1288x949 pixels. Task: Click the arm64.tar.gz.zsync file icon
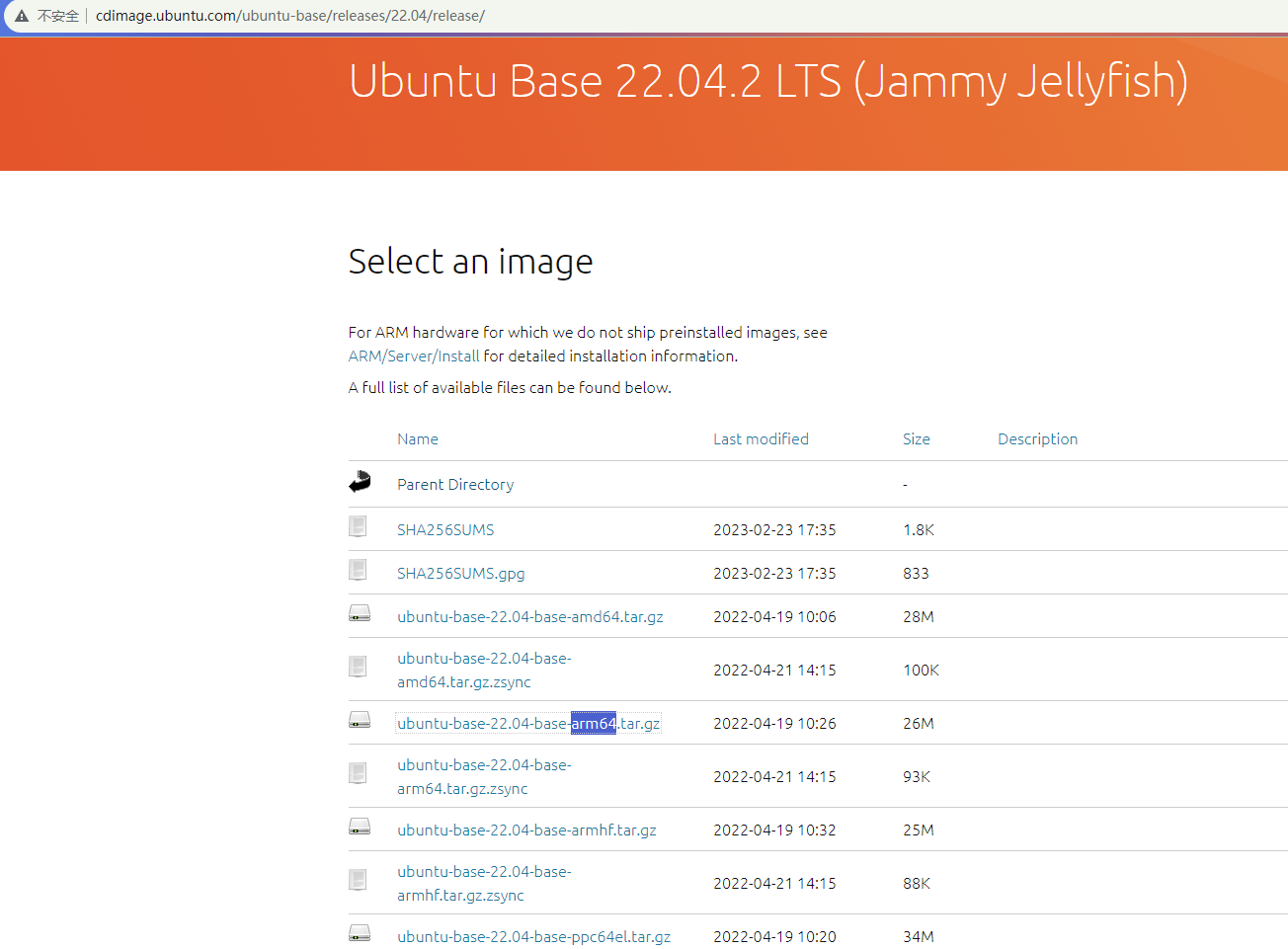click(358, 773)
